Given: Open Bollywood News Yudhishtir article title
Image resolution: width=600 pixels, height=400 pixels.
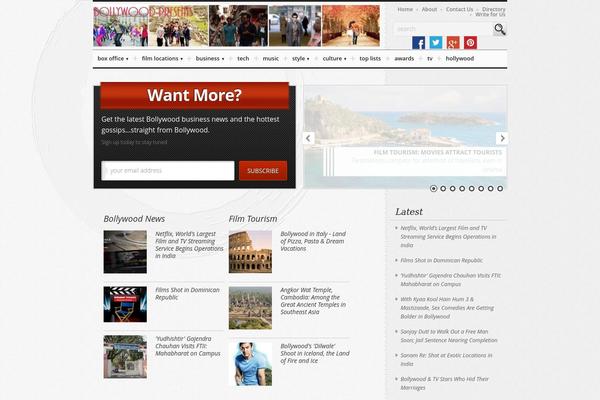Looking at the screenshot, I should [188, 346].
